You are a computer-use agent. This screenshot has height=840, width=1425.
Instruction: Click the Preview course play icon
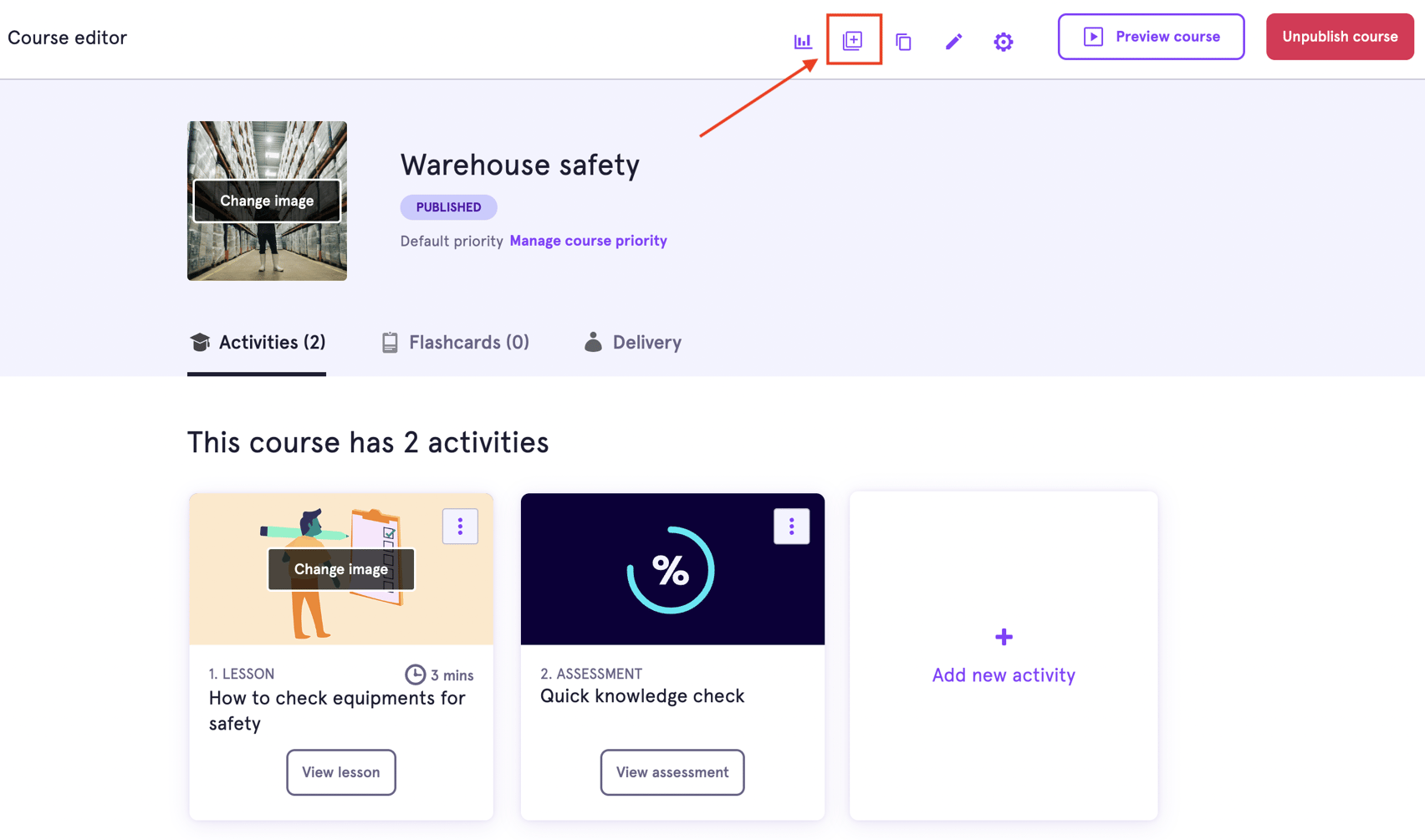(x=1093, y=36)
